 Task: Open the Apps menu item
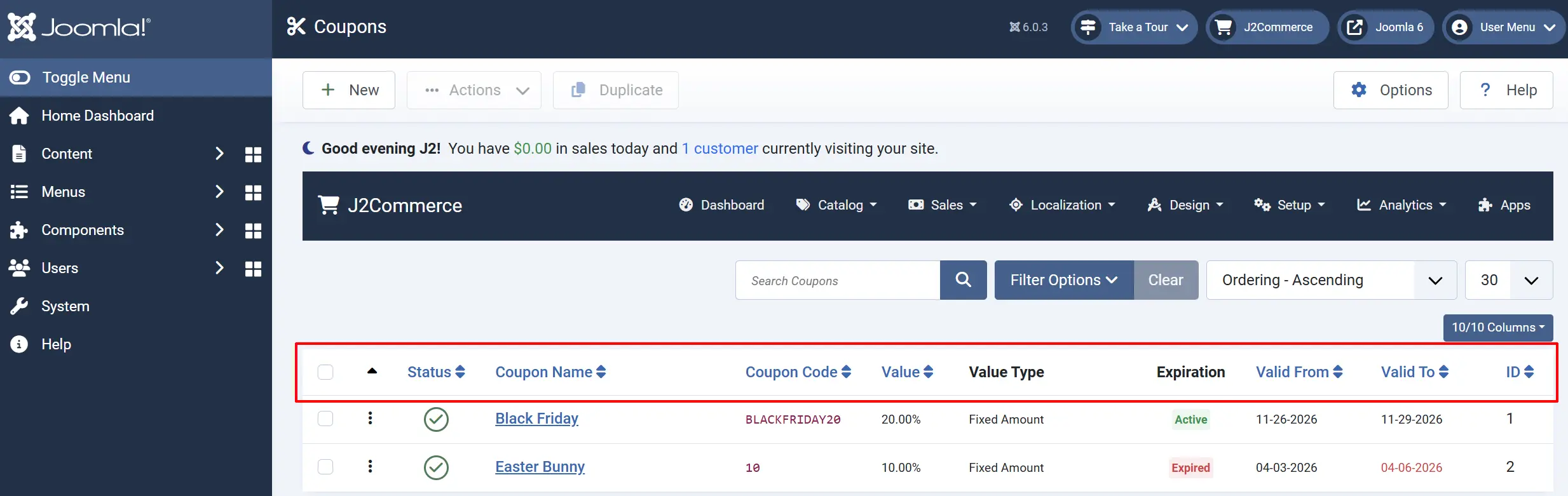(x=1504, y=205)
